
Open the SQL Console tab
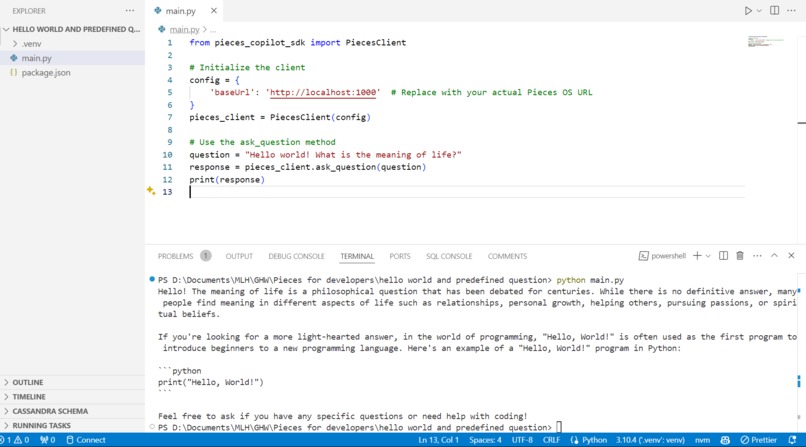(449, 256)
